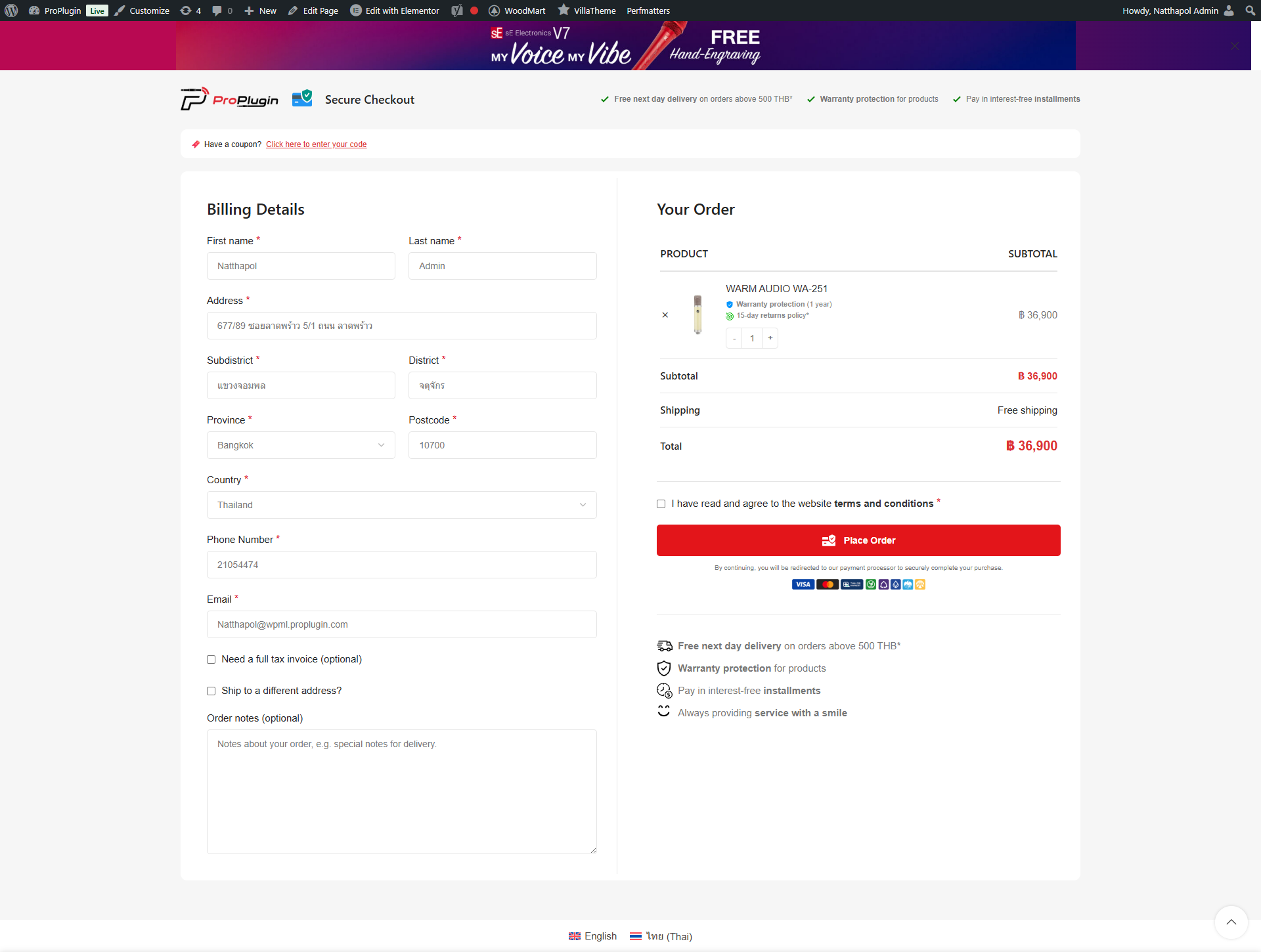Click the smile service icon
Image resolution: width=1261 pixels, height=952 pixels.
664,711
